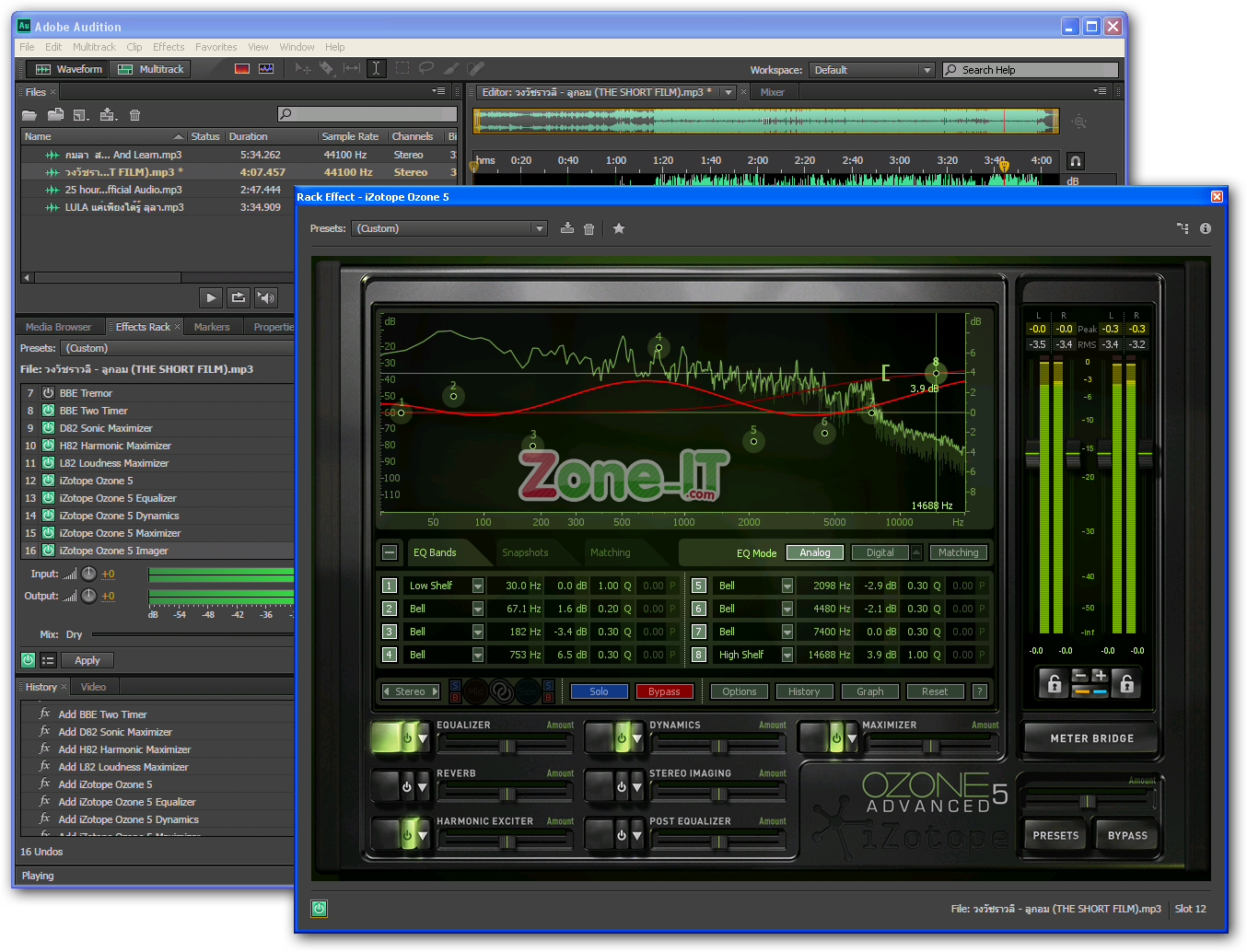Click channel map editor icon in Rack Effect

(1183, 228)
